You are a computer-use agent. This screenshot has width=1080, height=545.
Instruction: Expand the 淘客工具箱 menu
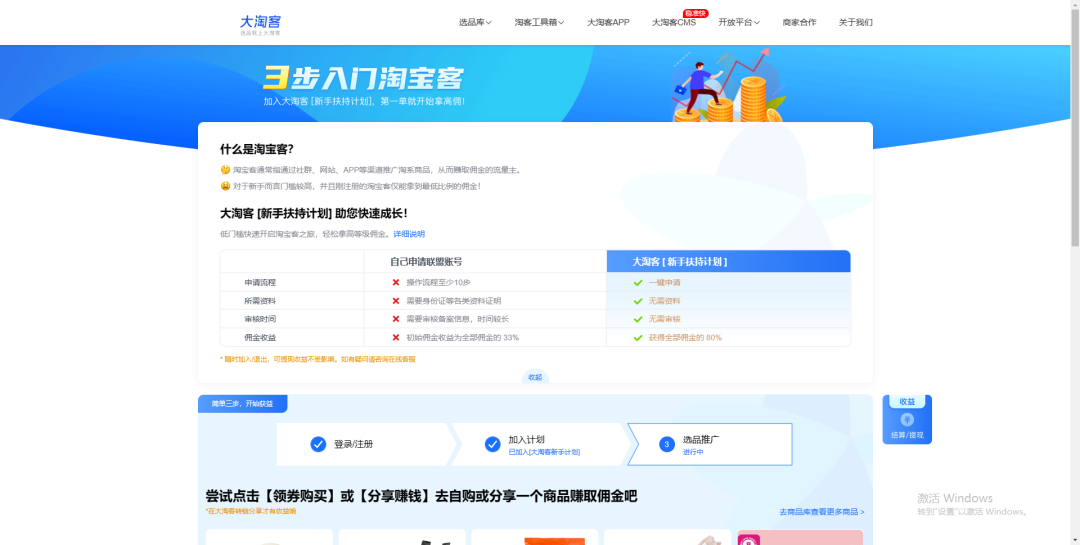tap(539, 22)
